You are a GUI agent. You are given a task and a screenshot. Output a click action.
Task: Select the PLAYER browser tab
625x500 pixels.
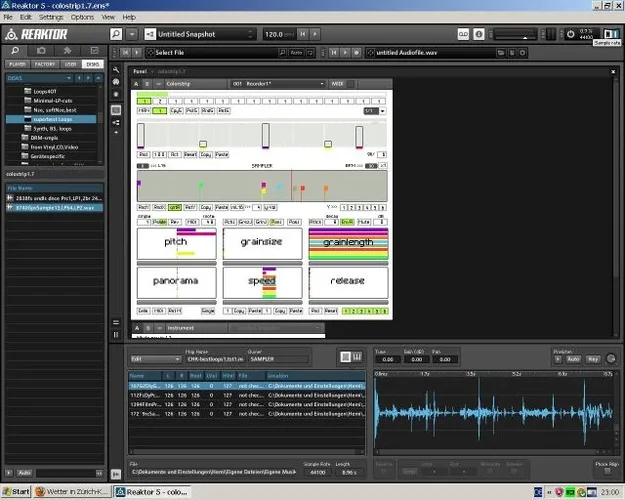point(18,64)
